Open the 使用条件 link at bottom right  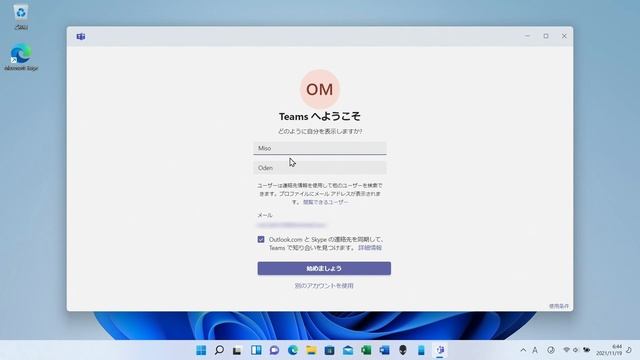click(559, 306)
